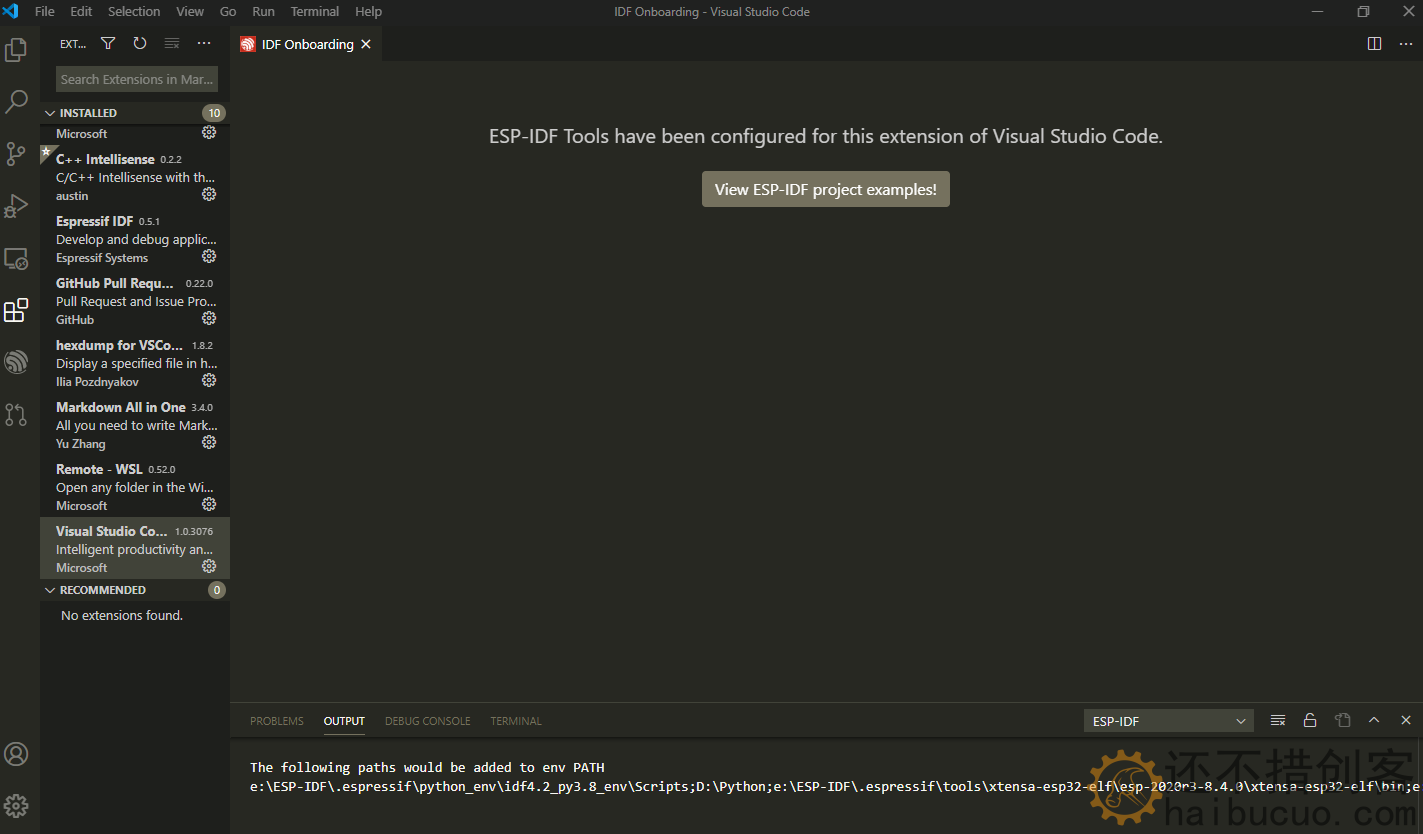Collapse the RECOMMENDED extensions section
Image resolution: width=1423 pixels, height=834 pixels.
pos(135,590)
